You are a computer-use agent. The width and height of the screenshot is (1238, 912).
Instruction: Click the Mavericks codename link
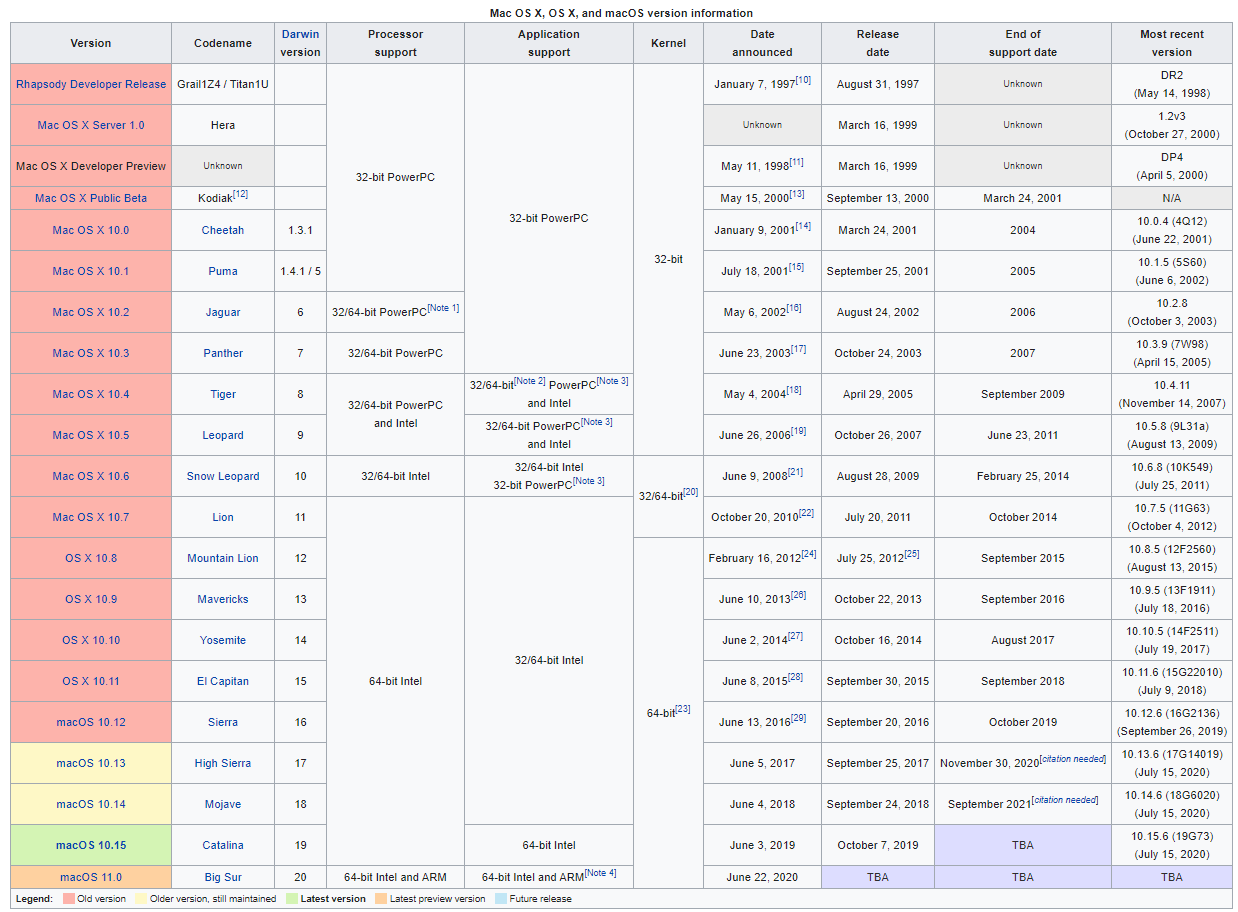(222, 599)
